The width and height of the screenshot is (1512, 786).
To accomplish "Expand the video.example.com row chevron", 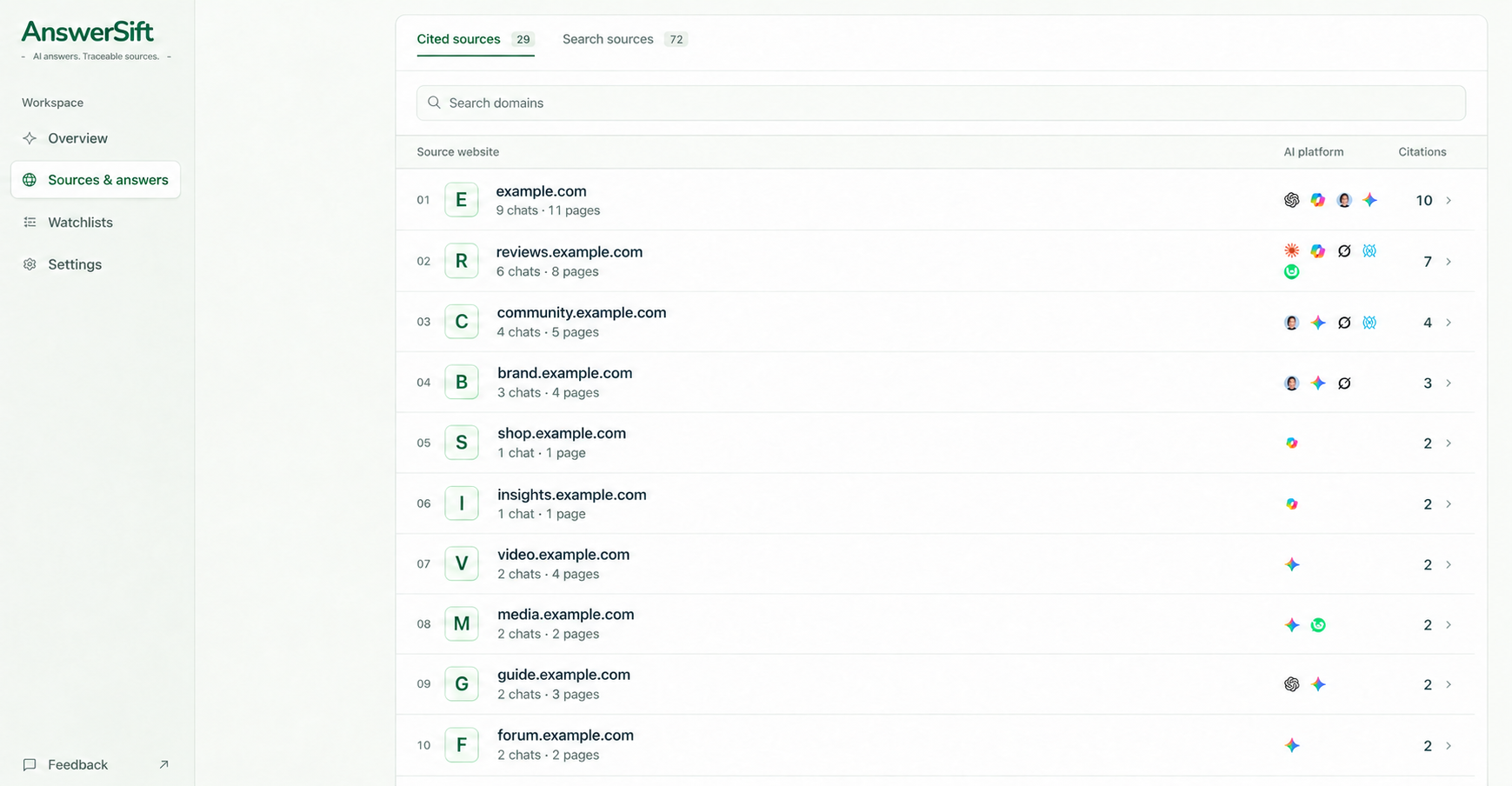I will coord(1449,565).
